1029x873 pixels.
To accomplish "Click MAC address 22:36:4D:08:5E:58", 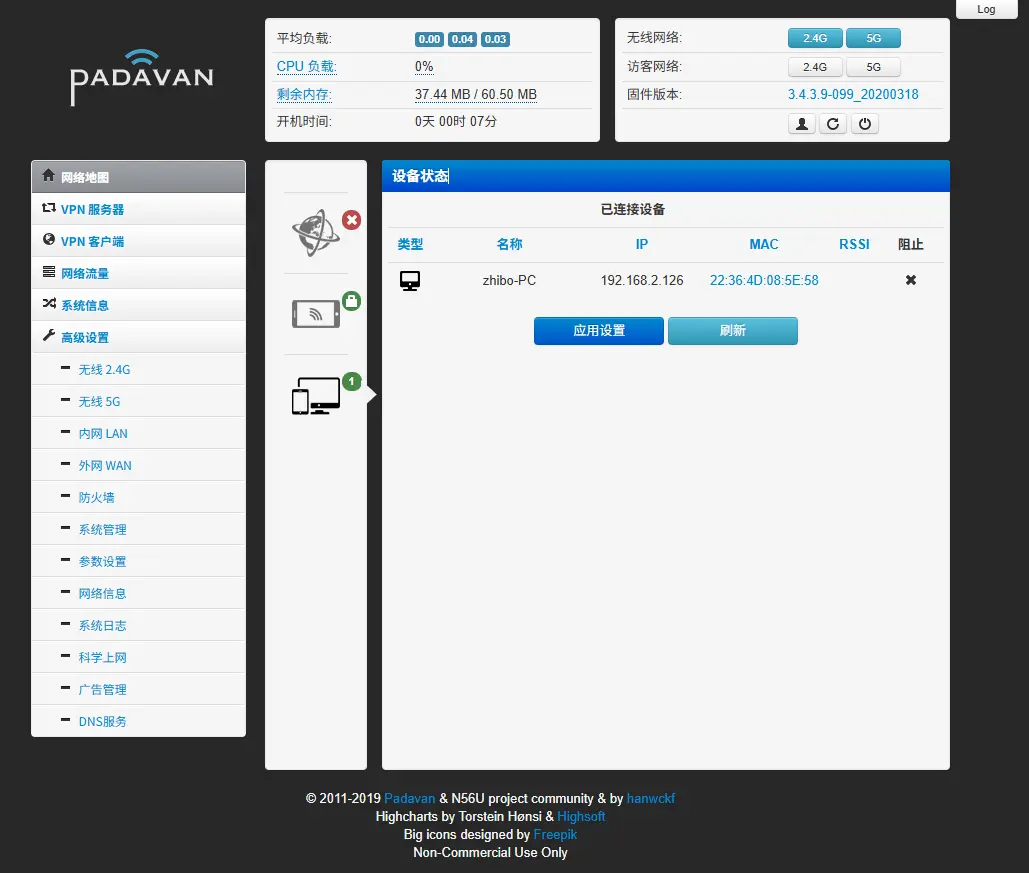I will click(764, 280).
